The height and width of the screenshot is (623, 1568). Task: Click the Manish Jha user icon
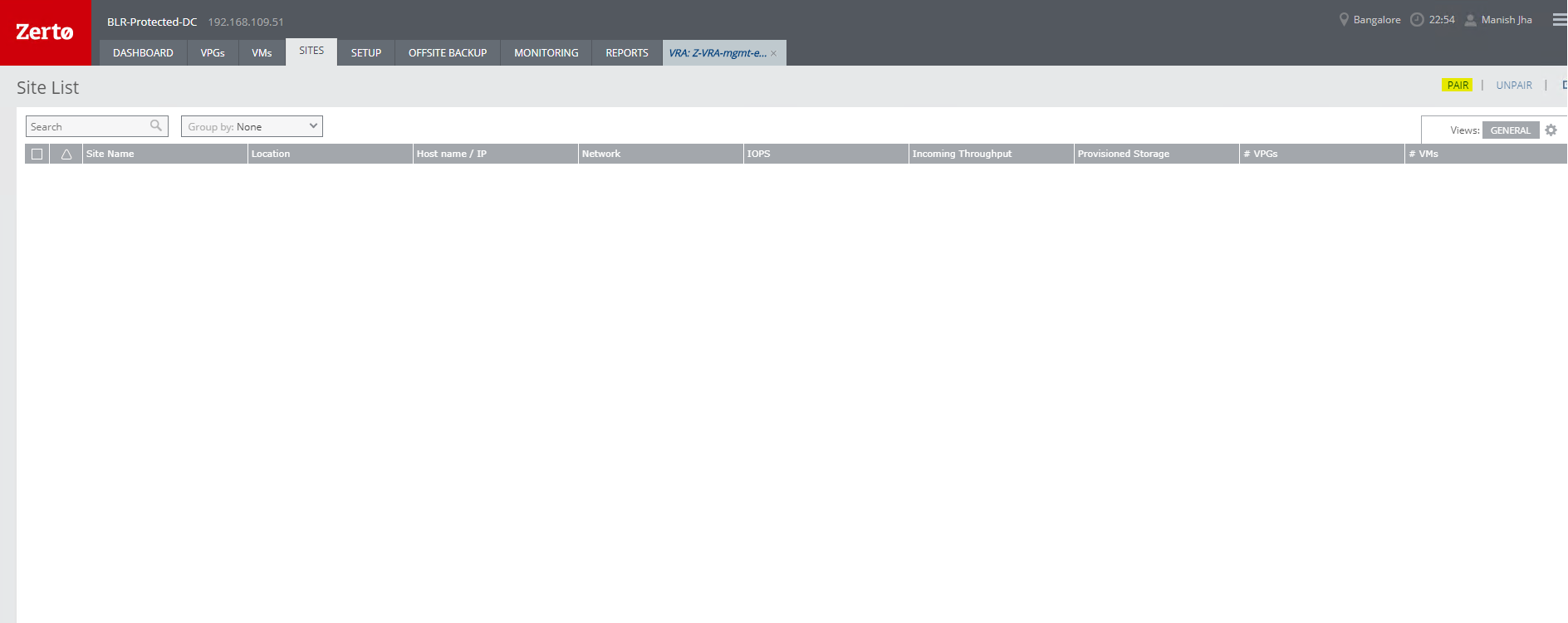(x=1470, y=20)
